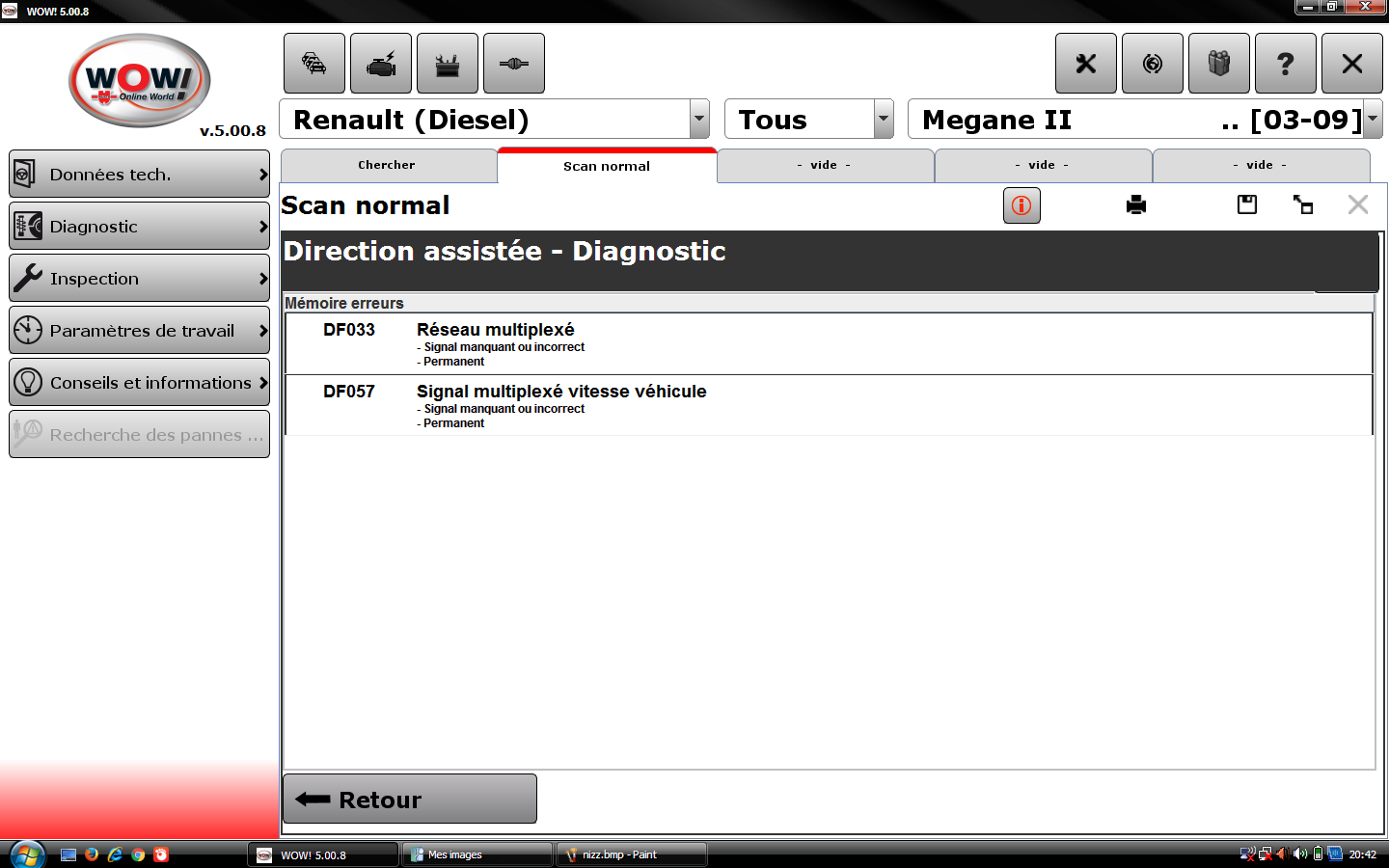Click Signal multiplexé vitesse véhicule description

(x=561, y=392)
